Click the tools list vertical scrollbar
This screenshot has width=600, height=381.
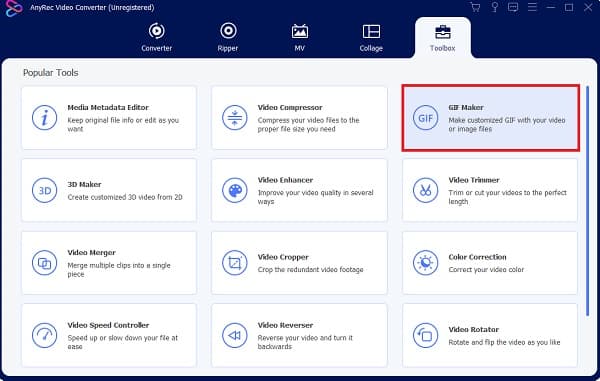[x=587, y=201]
